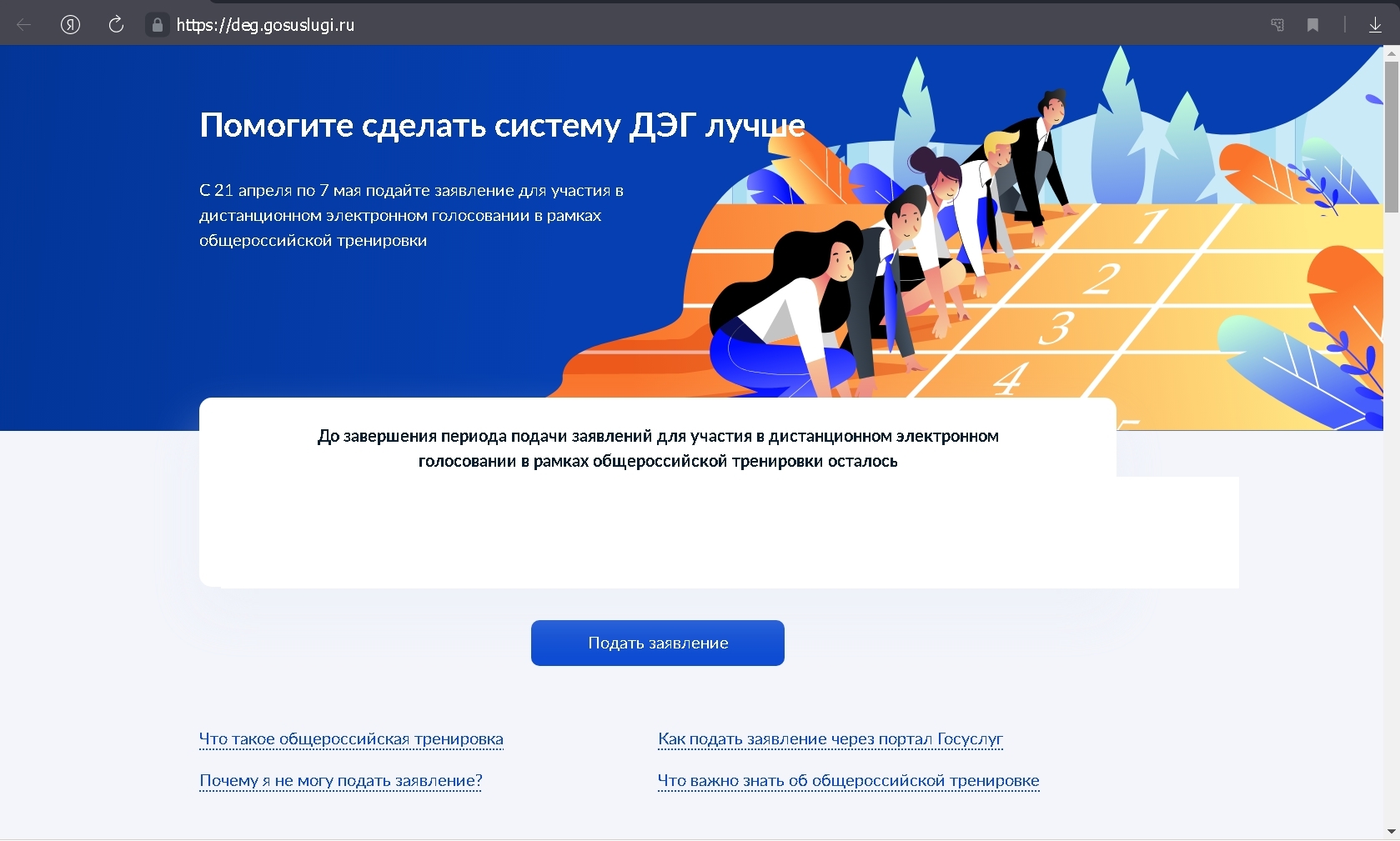Click the paragraph «С 21 апреля по 7 мая»
The height and width of the screenshot is (841, 1400).
click(411, 215)
